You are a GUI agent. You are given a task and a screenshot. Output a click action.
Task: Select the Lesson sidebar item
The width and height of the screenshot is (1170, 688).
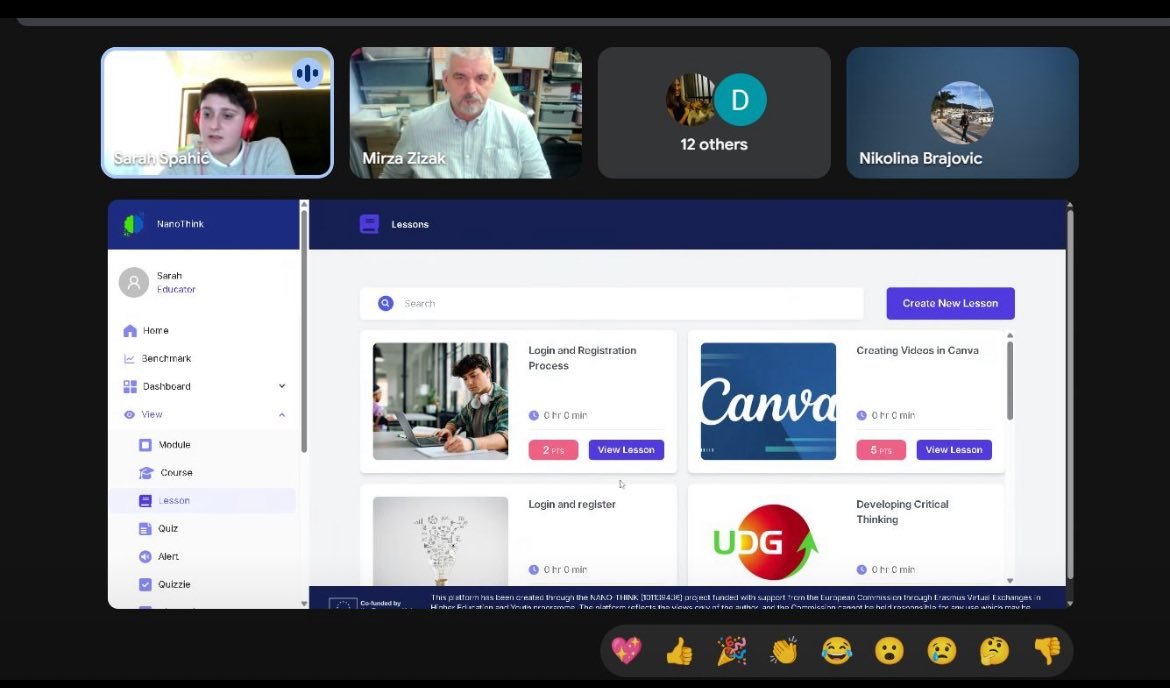[202, 501]
